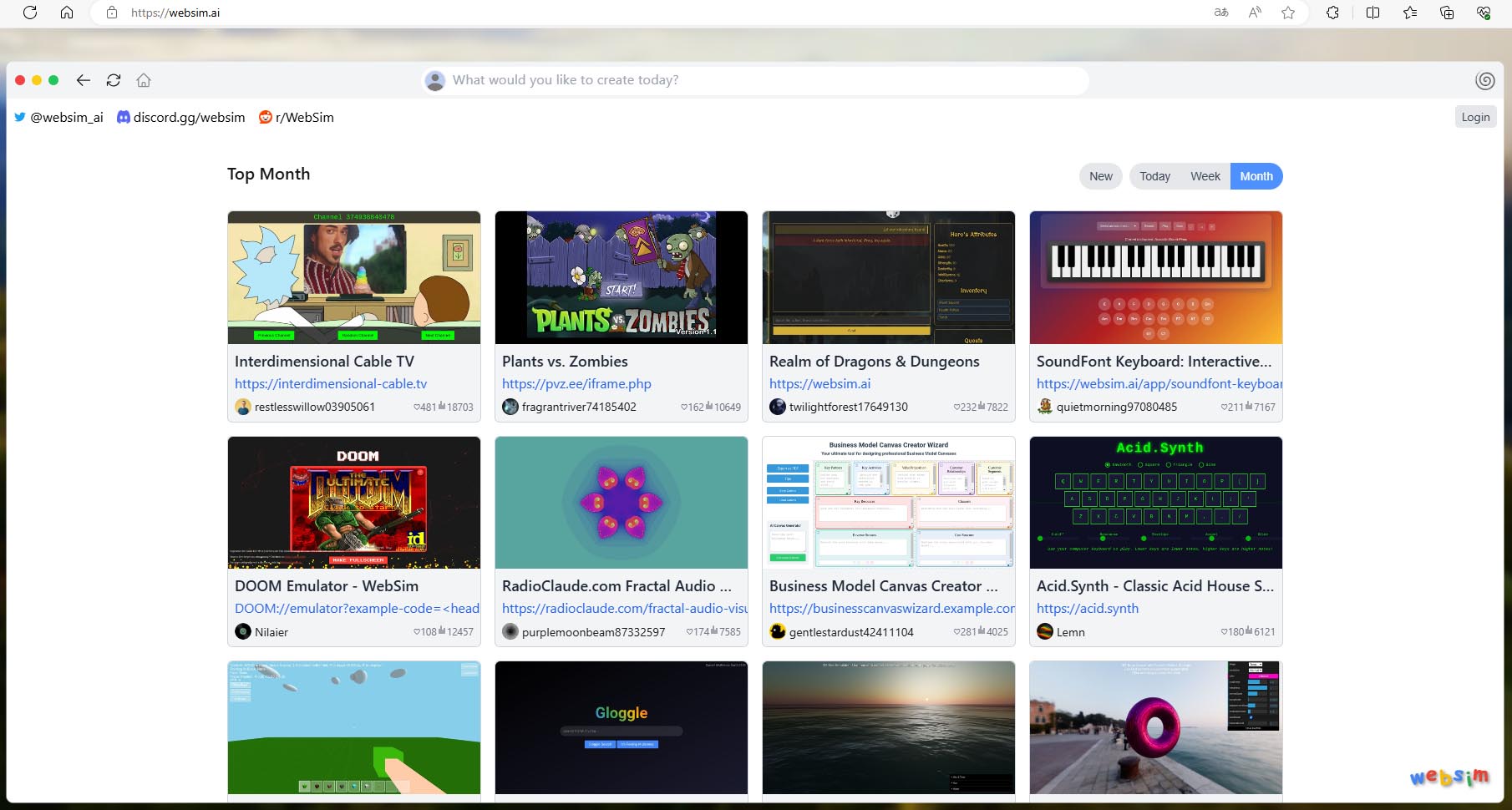Click purplemoonbeam87332597 avatar
Screen dimensions: 1512x810
[510, 631]
